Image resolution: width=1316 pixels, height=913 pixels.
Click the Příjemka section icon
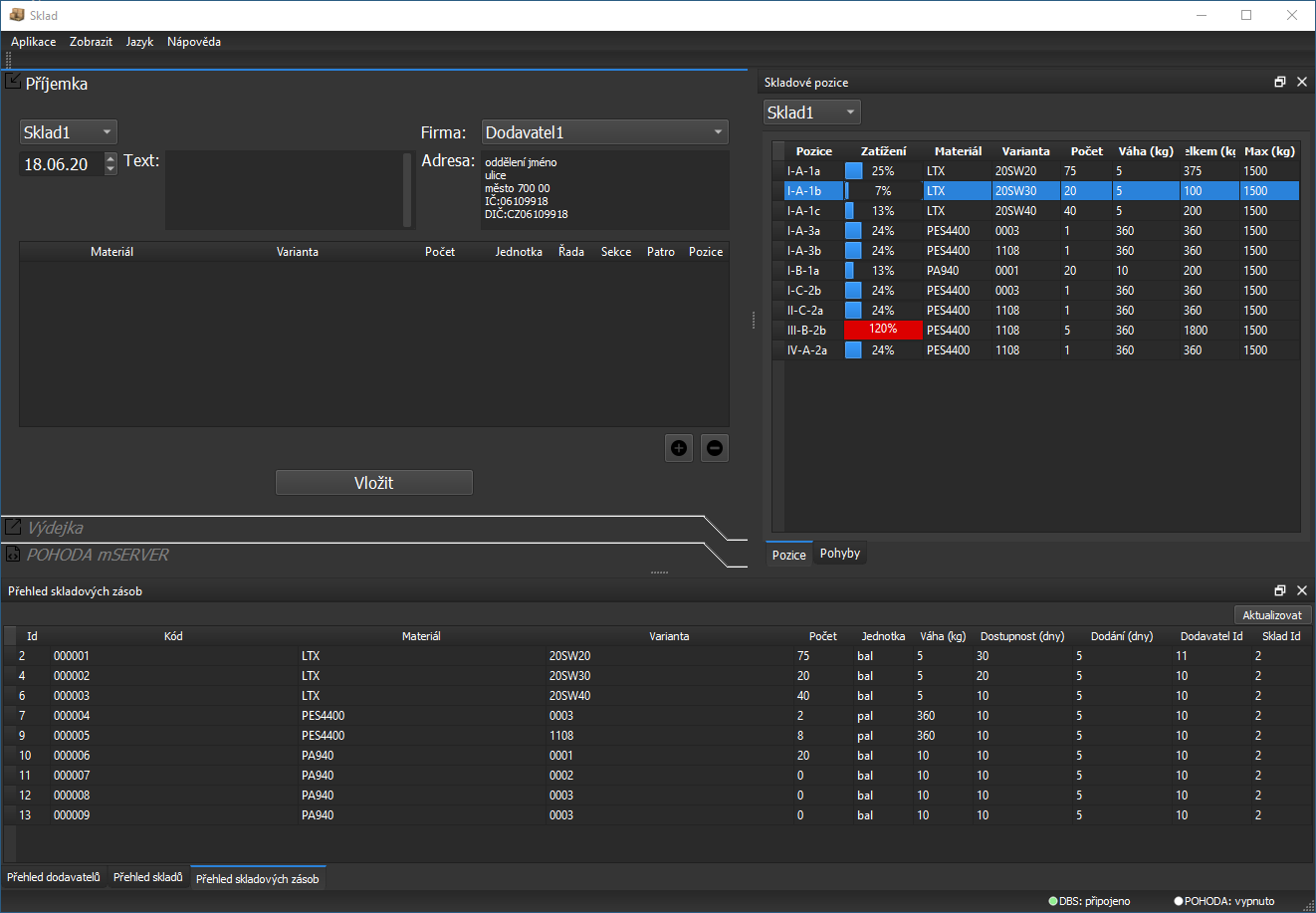(x=13, y=80)
